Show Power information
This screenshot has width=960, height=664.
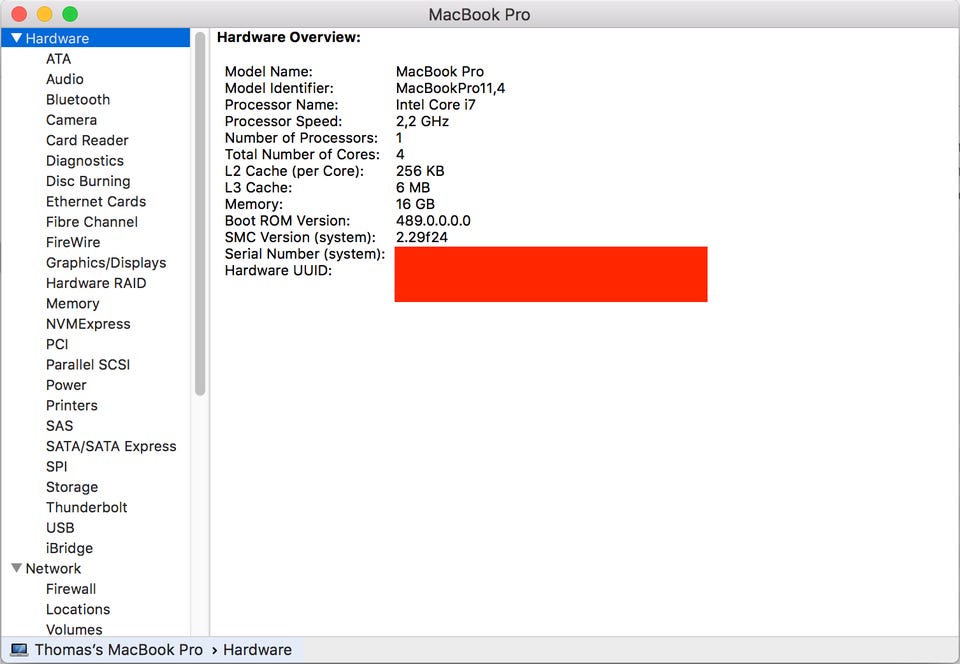click(66, 385)
